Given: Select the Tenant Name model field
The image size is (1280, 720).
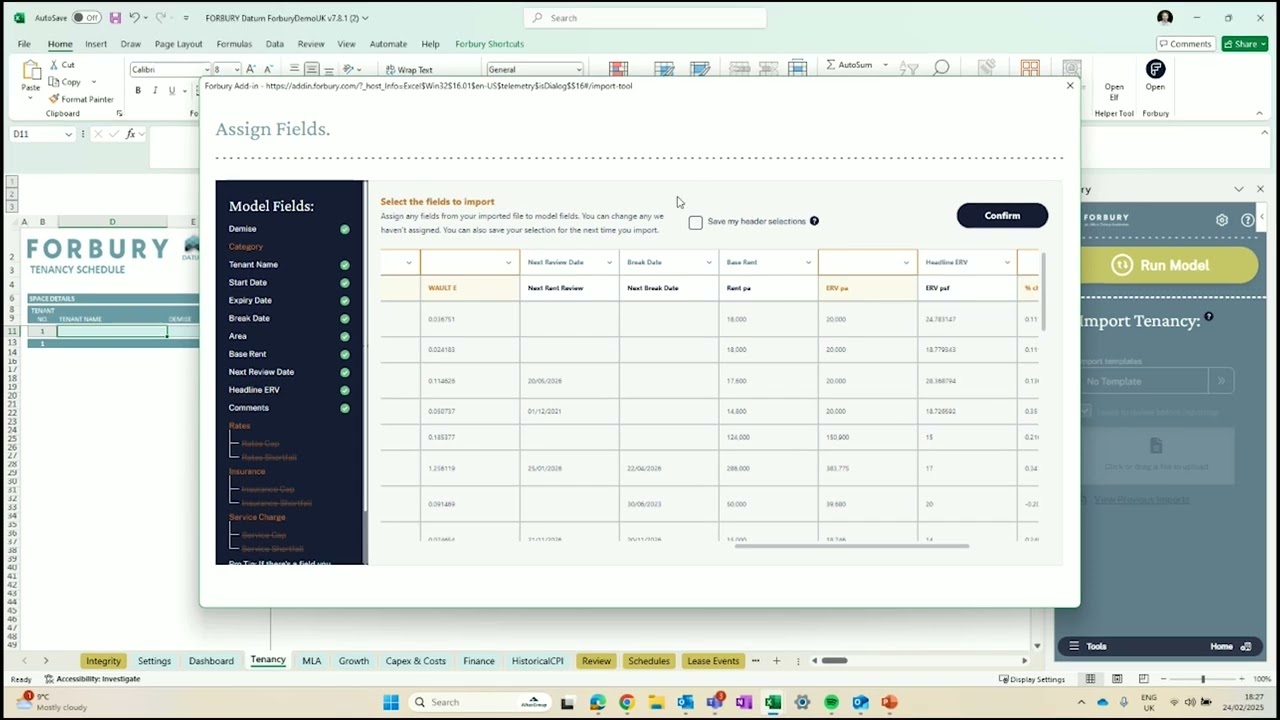Looking at the screenshot, I should coord(253,265).
